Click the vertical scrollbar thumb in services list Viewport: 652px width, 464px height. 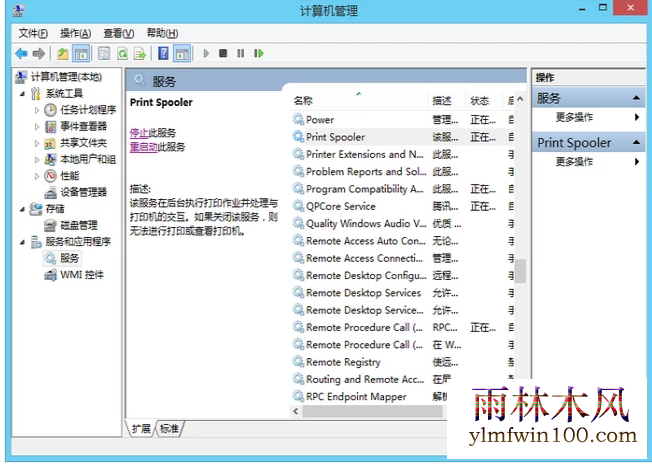coord(520,271)
